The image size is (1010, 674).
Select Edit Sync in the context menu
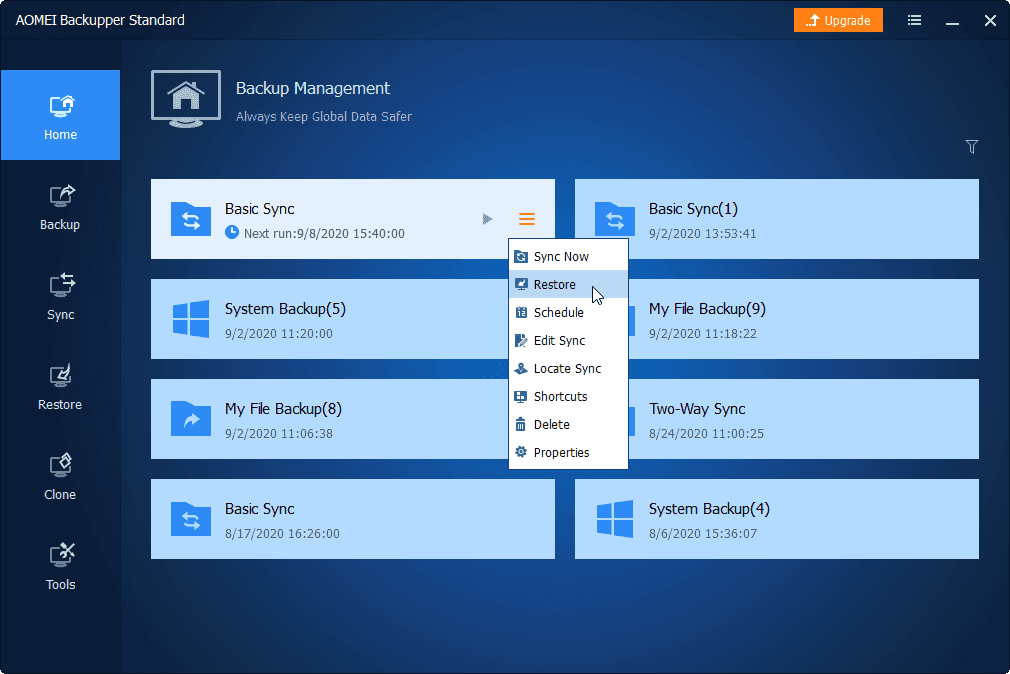pos(568,340)
